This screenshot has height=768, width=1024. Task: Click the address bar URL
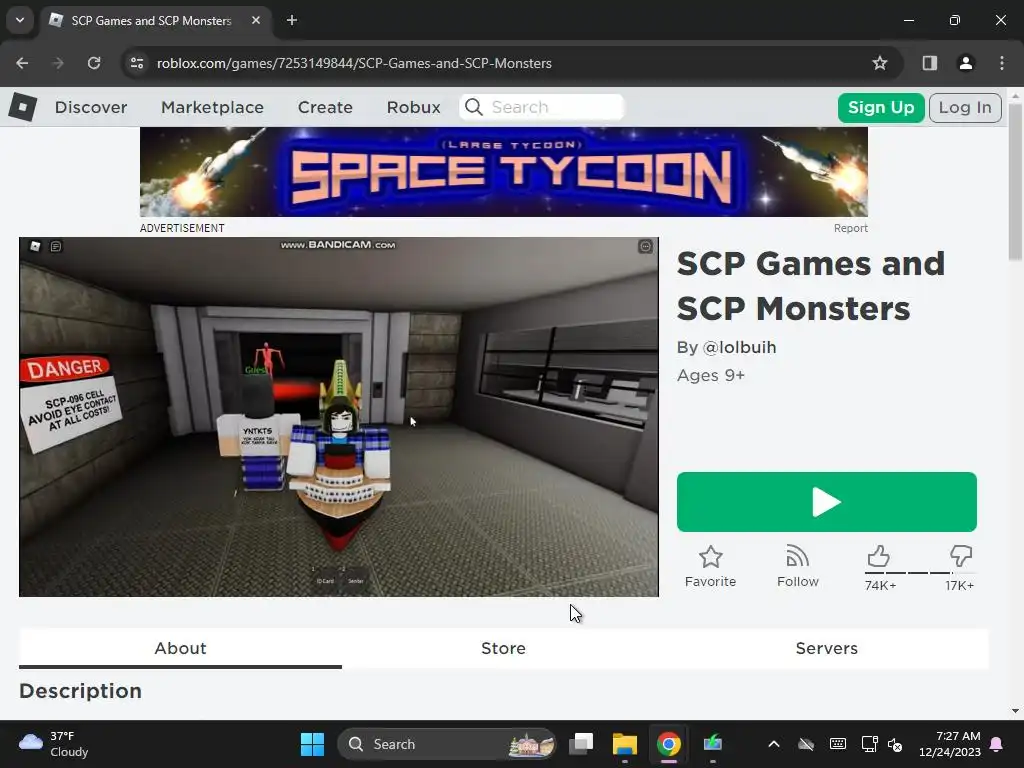click(x=355, y=63)
